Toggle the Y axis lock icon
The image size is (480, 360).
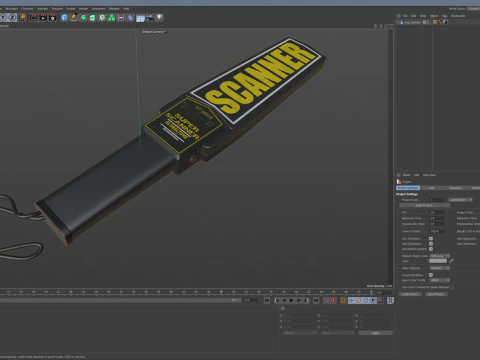pyautogui.click(x=4, y=17)
